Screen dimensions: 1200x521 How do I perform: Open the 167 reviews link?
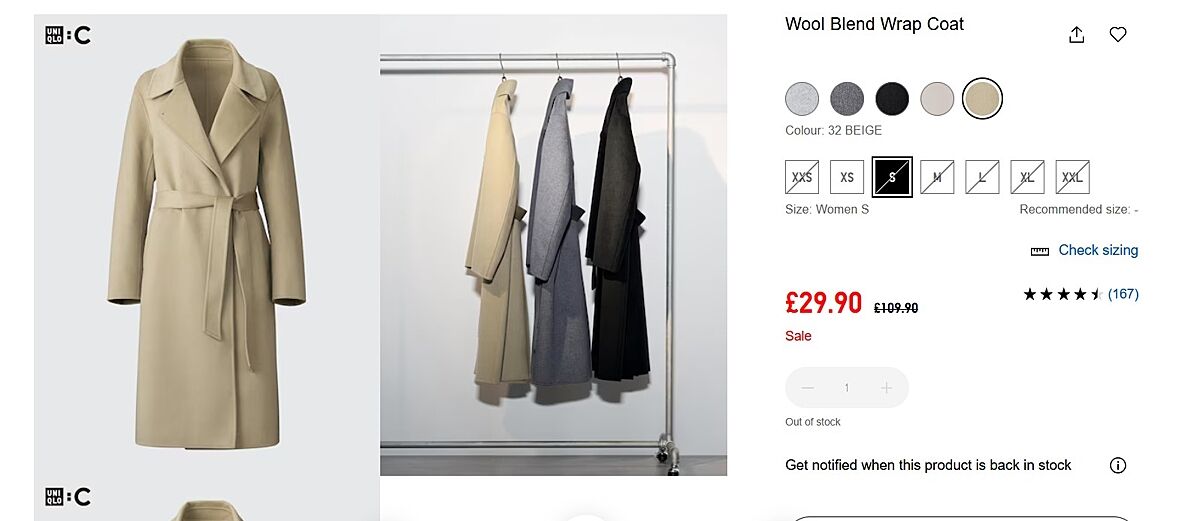pyautogui.click(x=1123, y=294)
